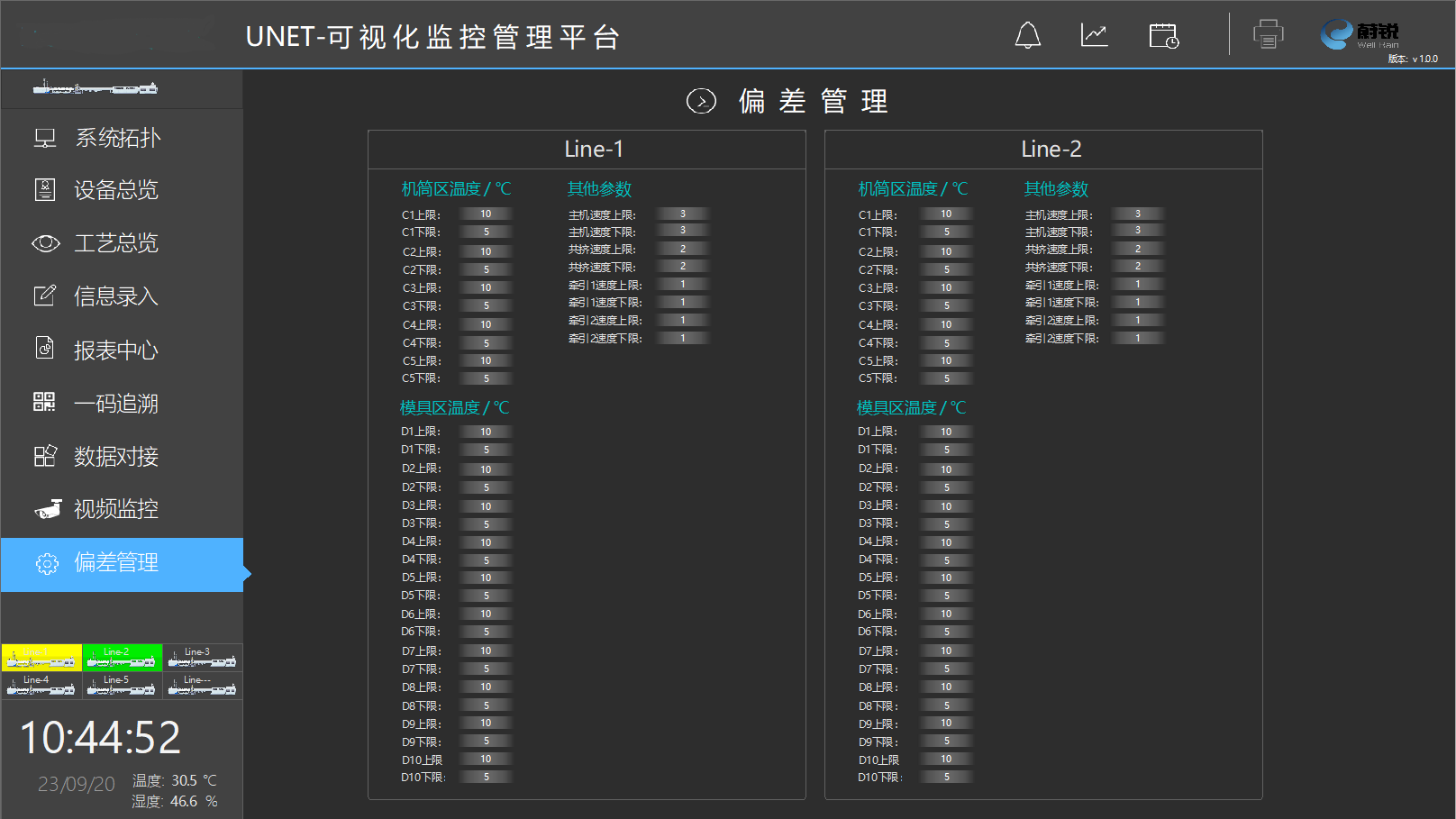Choose the Line-5 thumbnail

click(x=122, y=686)
